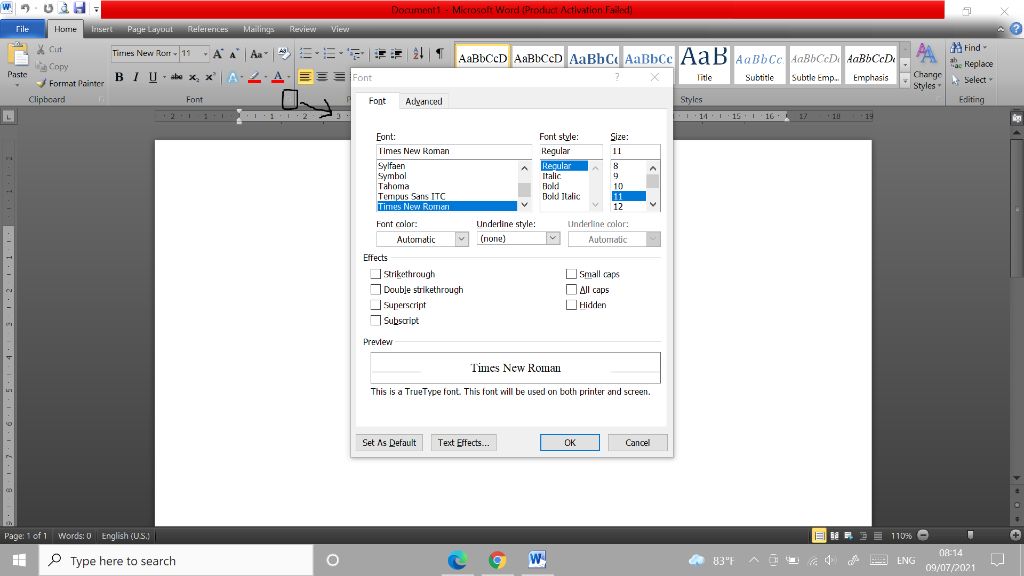Open Microsoft Edge from the taskbar

tap(457, 560)
